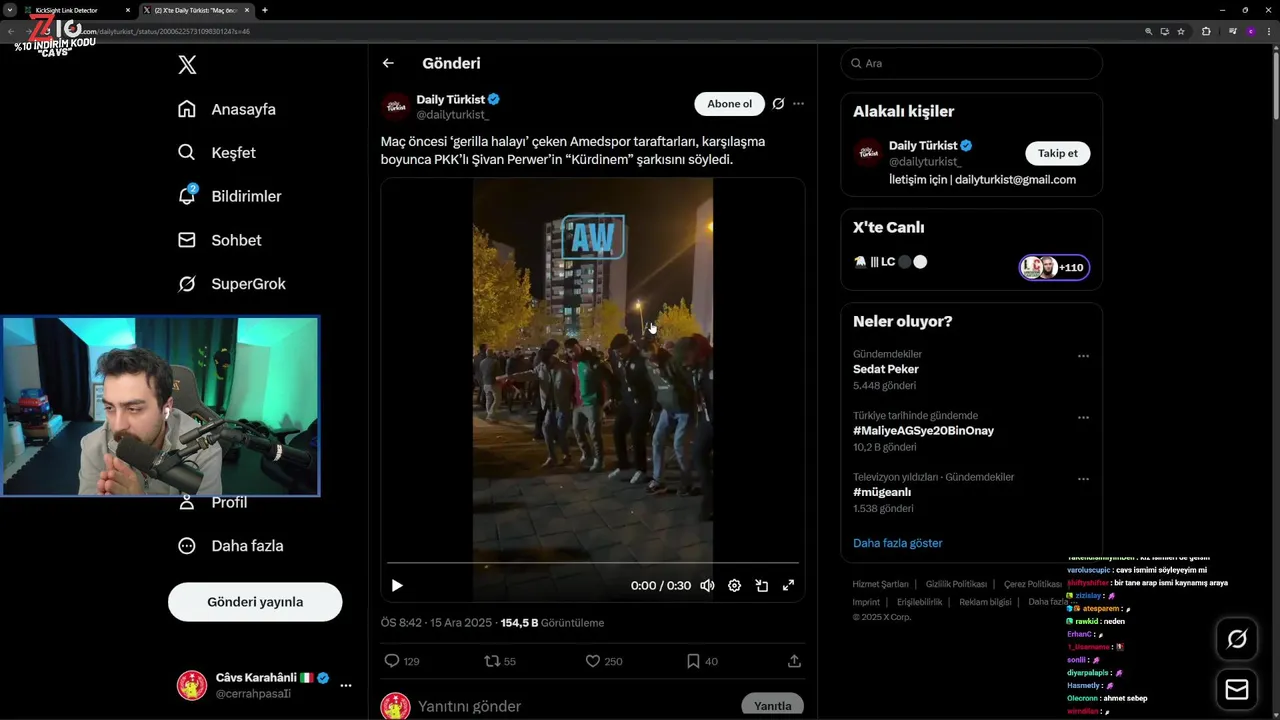This screenshot has height=720, width=1280.
Task: Go to Anasayfa in the sidebar
Action: [x=226, y=109]
